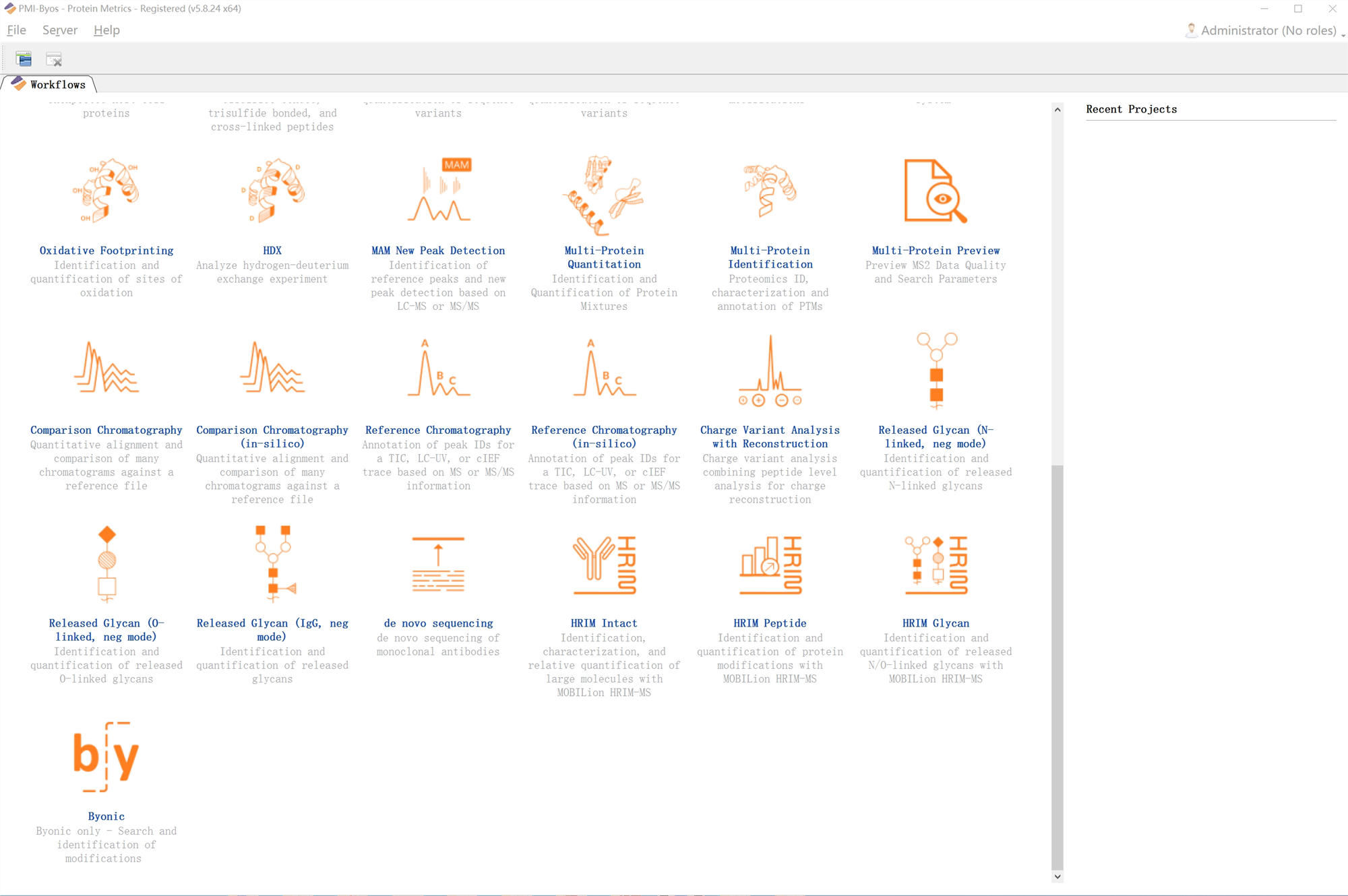The height and width of the screenshot is (896, 1348).
Task: Click the HRIM Glycan title link
Action: click(x=936, y=623)
